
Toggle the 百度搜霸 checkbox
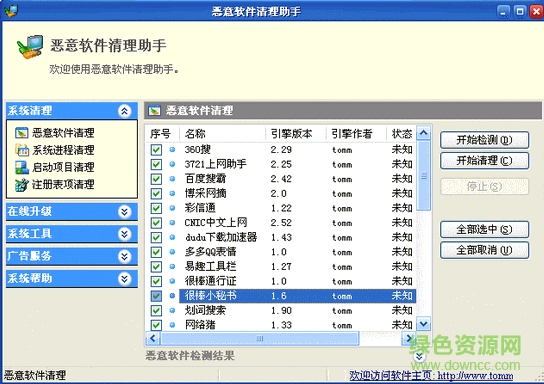pyautogui.click(x=156, y=179)
